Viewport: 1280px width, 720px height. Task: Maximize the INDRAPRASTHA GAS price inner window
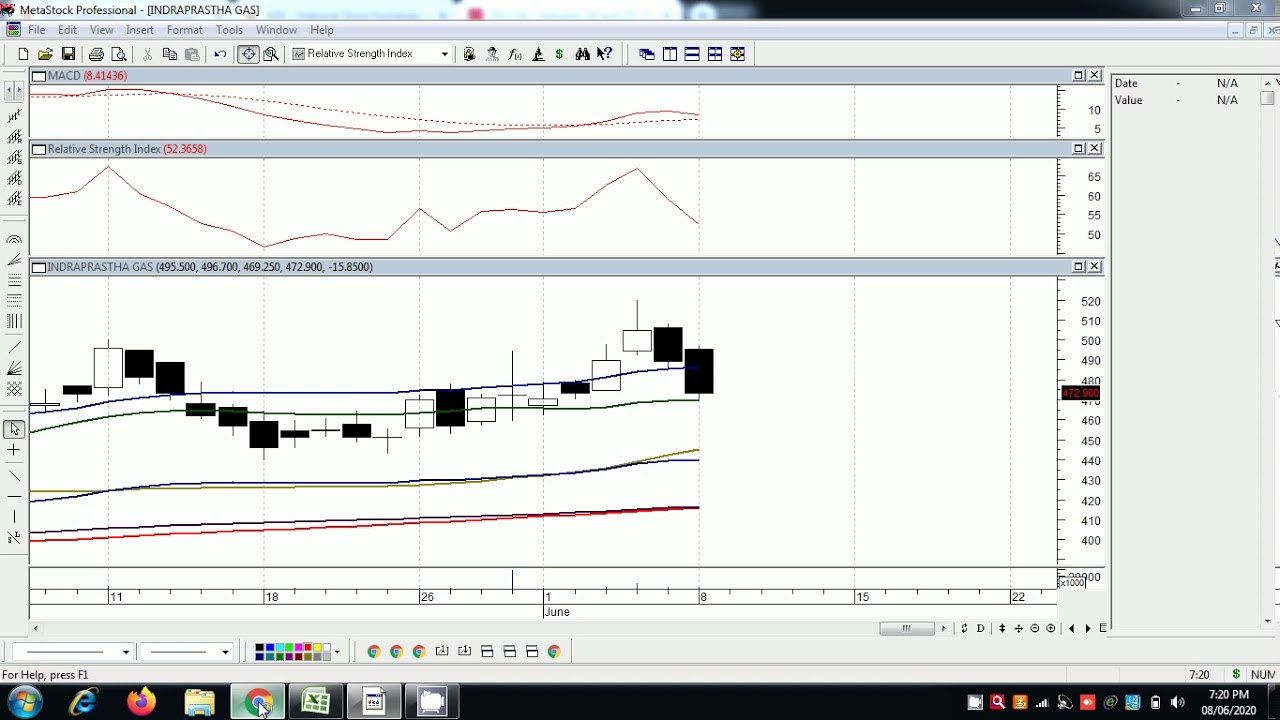click(x=1079, y=267)
